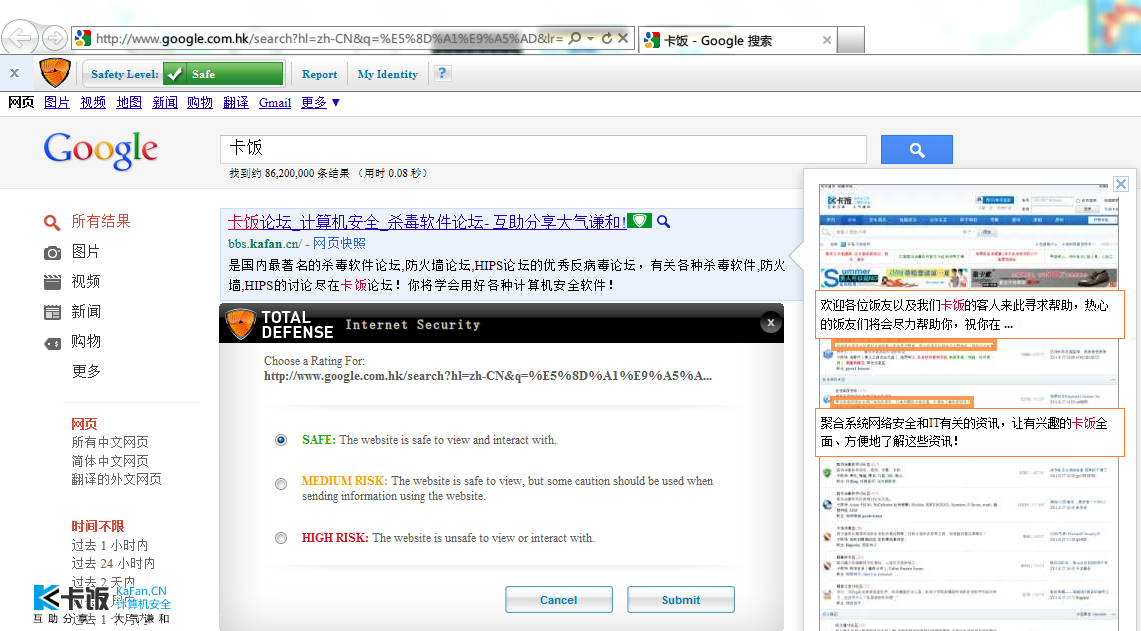Click the Total Defense shield toolbar icon
Viewport: 1141px width, 631px height.
(55, 73)
